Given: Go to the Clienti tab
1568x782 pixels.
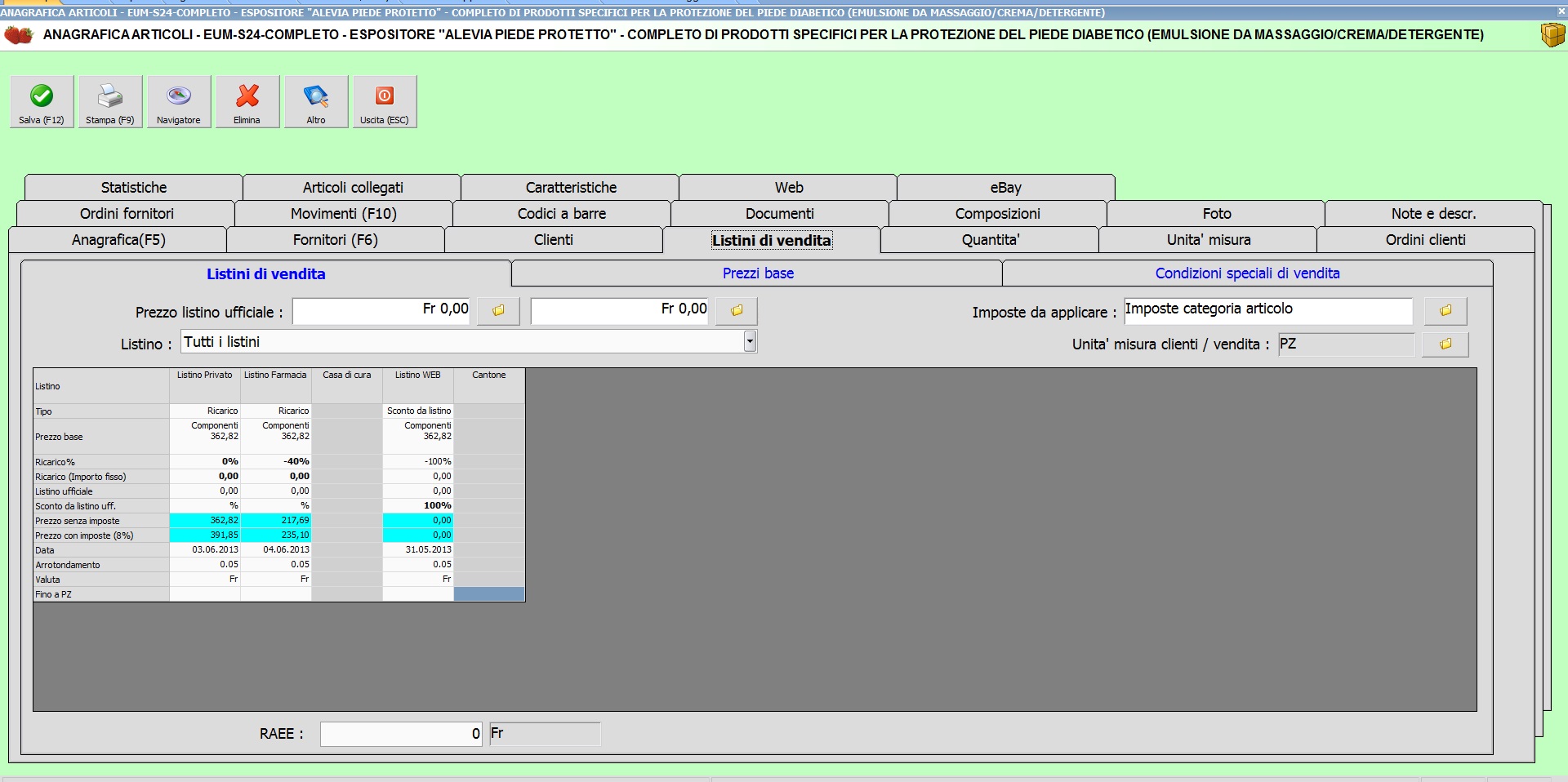Looking at the screenshot, I should (554, 240).
